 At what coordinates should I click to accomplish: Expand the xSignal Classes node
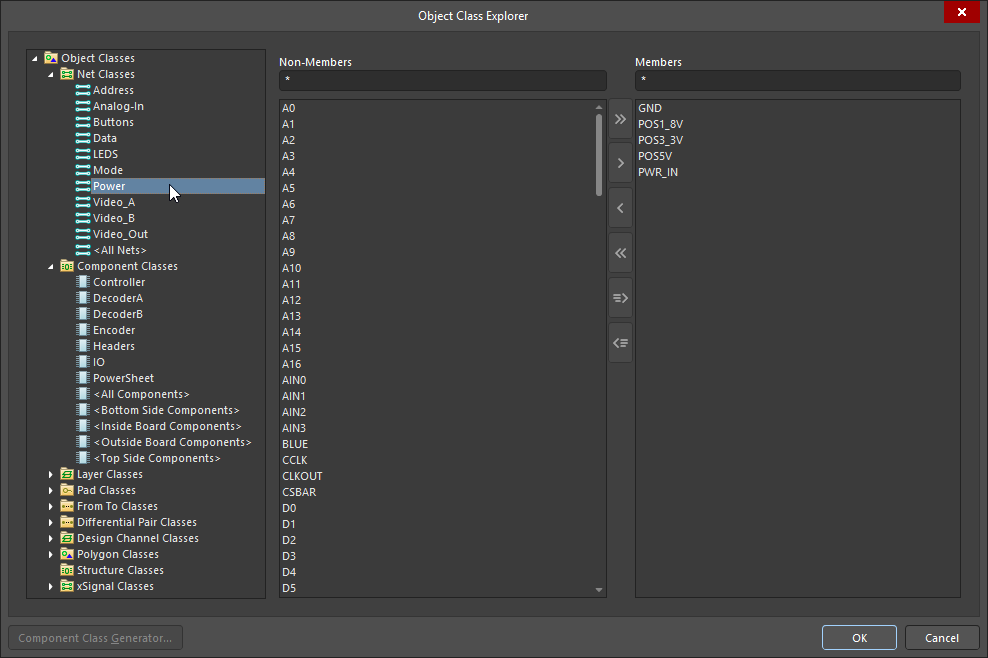click(52, 586)
